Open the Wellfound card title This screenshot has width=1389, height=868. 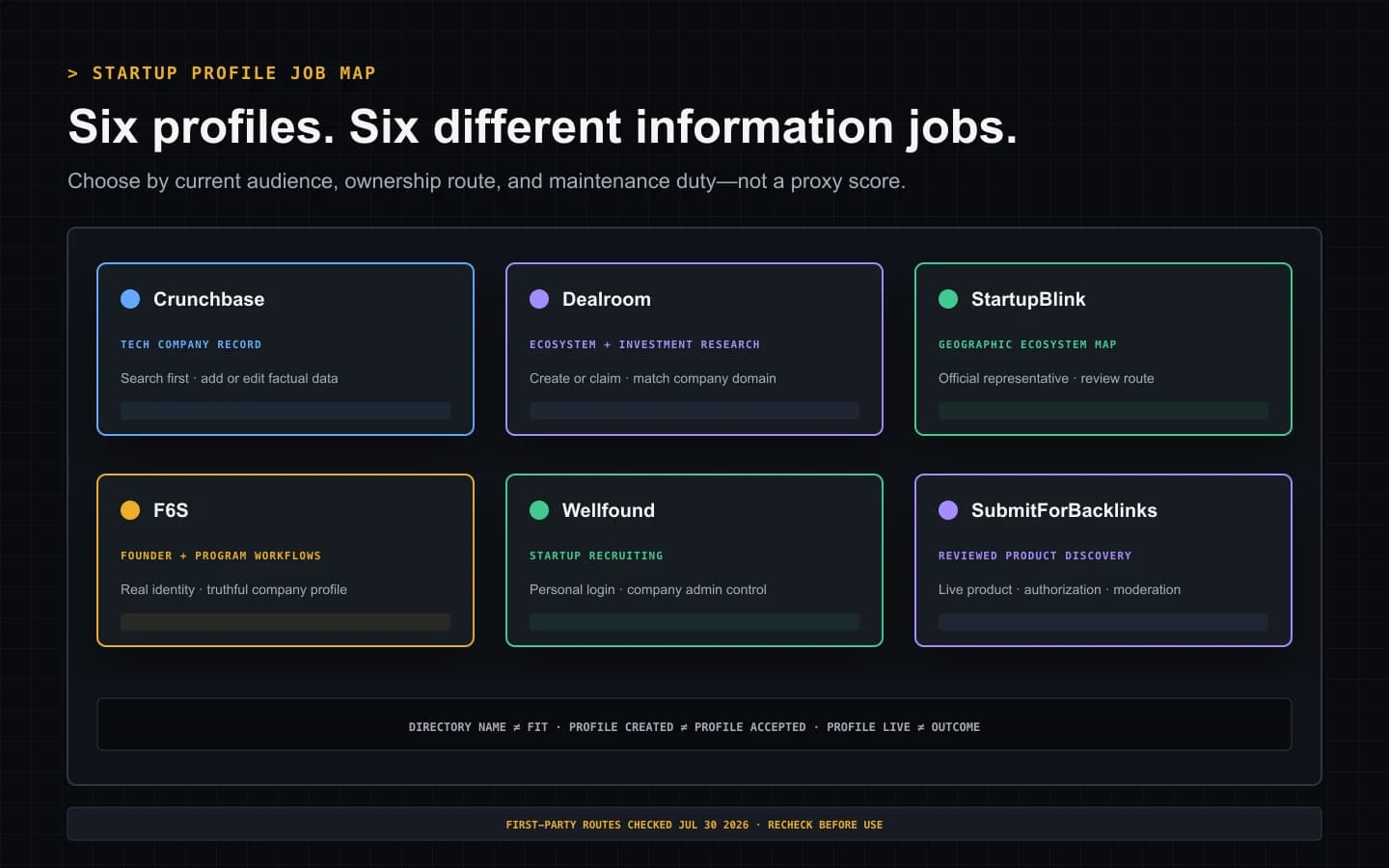point(609,510)
